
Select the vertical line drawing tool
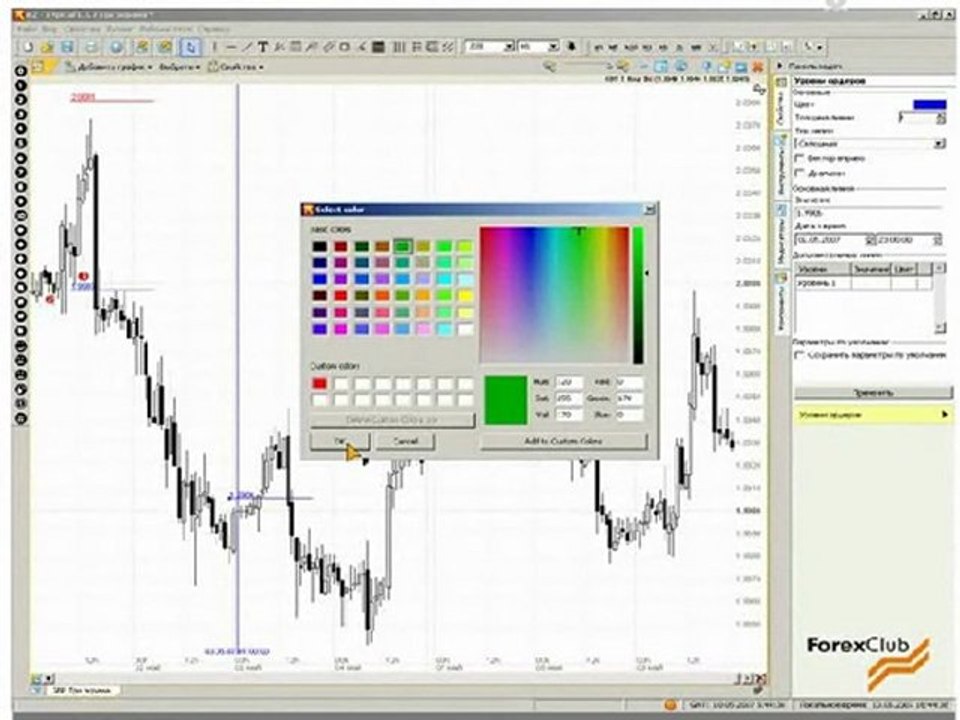214,47
